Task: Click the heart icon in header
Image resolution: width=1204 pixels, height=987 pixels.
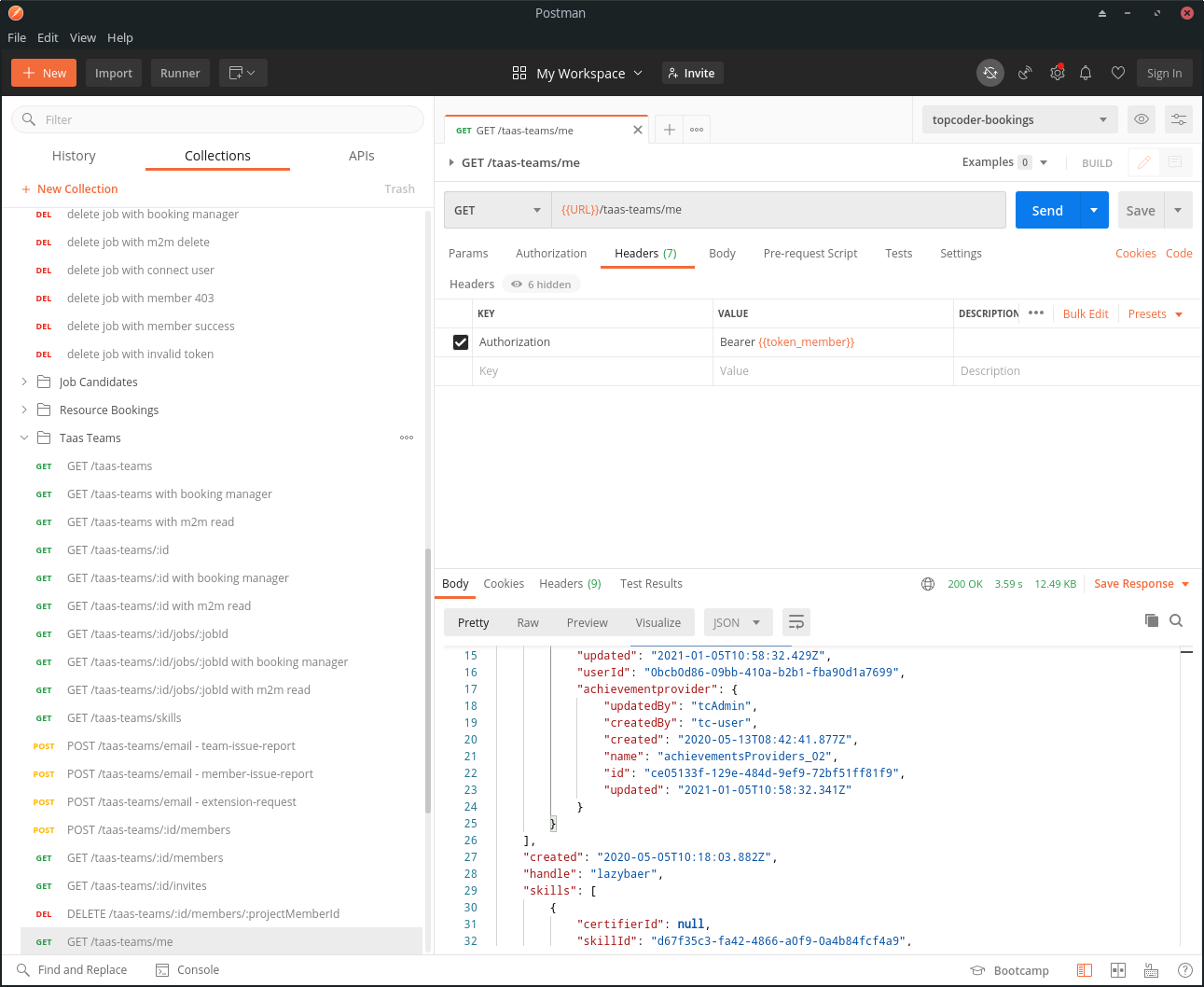Action: tap(1118, 73)
